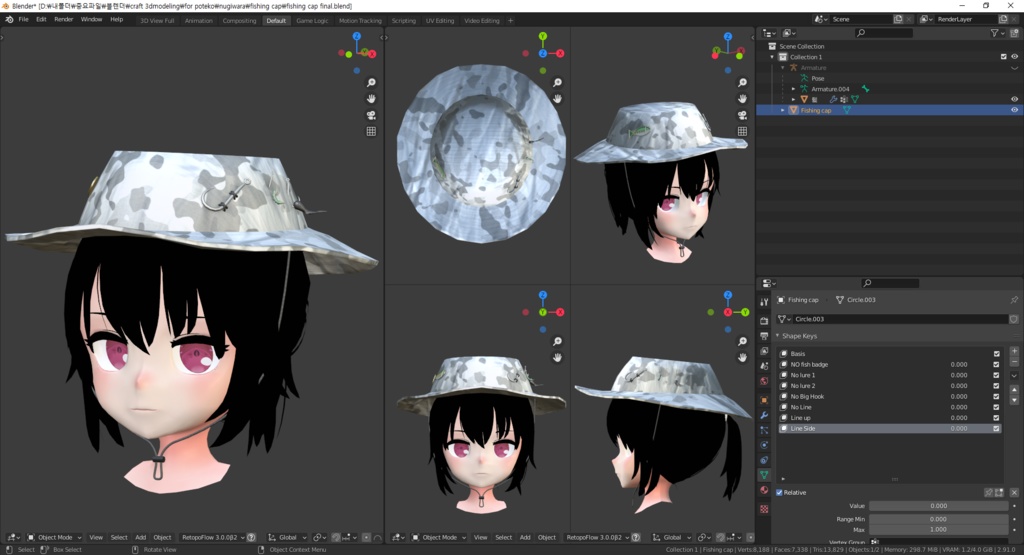Open shape key specials chevron menu
The image size is (1024, 555).
(x=1014, y=375)
